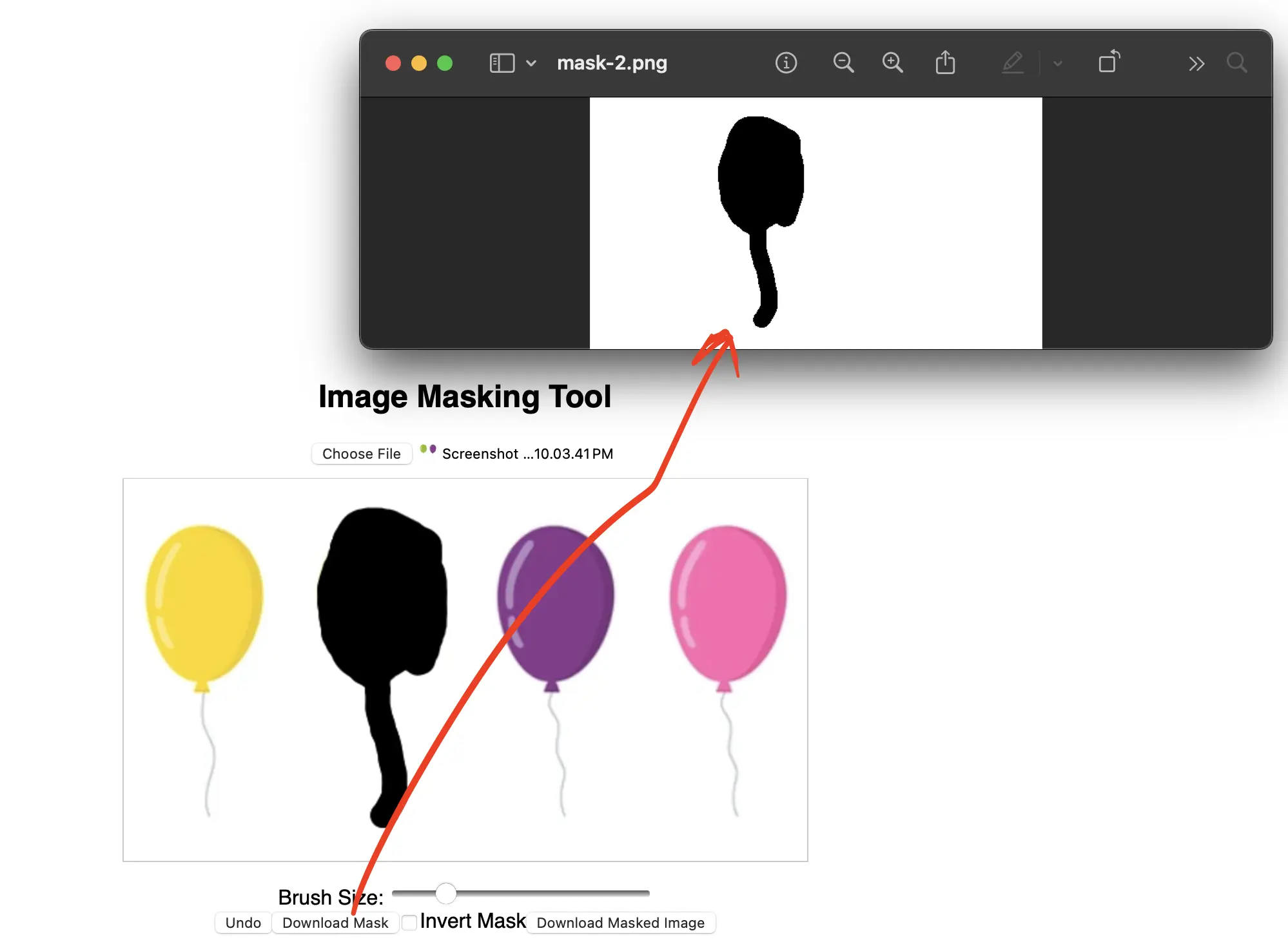The width and height of the screenshot is (1288, 951).
Task: Click the mask-2.png window title
Action: (x=612, y=63)
